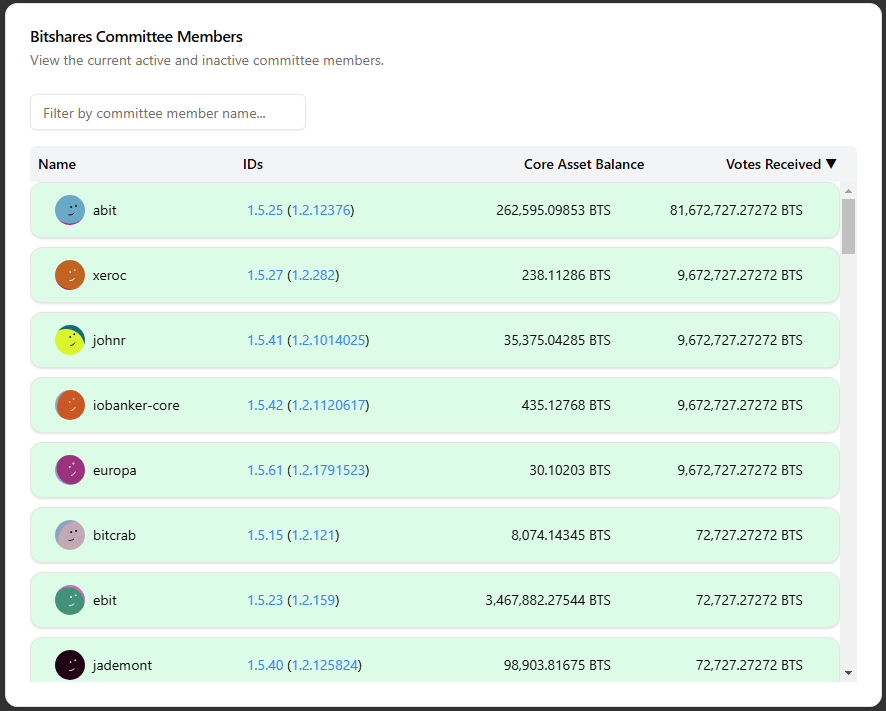886x711 pixels.
Task: Click balance '98,903.81675 BTS'
Action: tap(557, 665)
